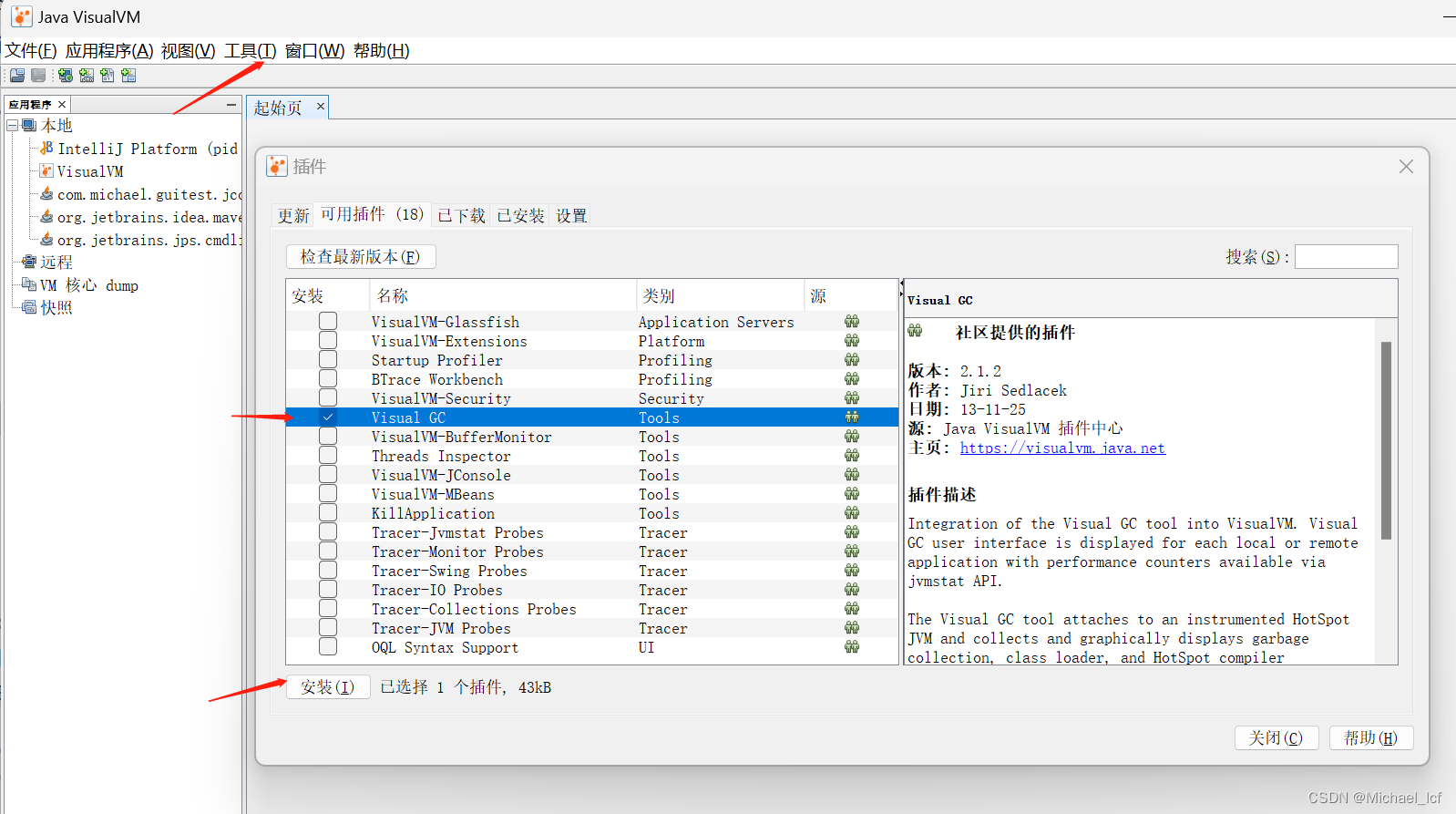Click the 插件 dialog logo icon
Viewport: 1456px width, 814px height.
click(x=277, y=166)
